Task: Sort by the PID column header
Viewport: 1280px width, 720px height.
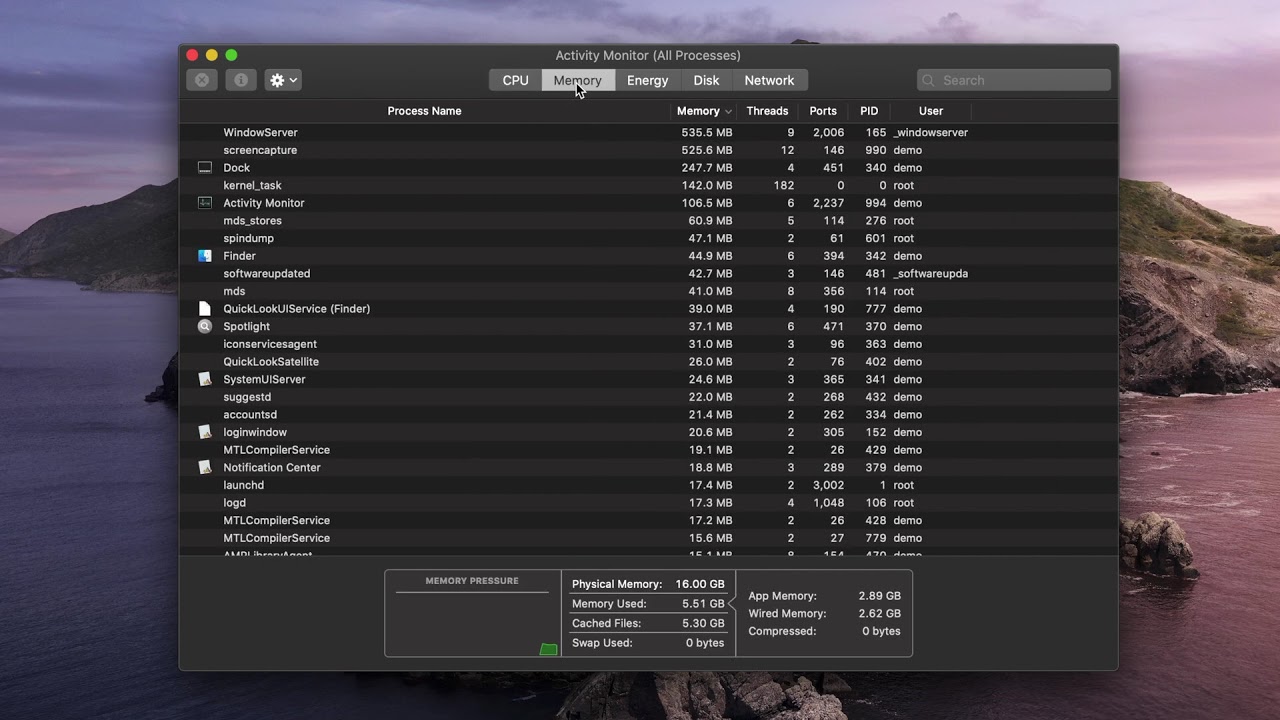Action: pyautogui.click(x=869, y=111)
